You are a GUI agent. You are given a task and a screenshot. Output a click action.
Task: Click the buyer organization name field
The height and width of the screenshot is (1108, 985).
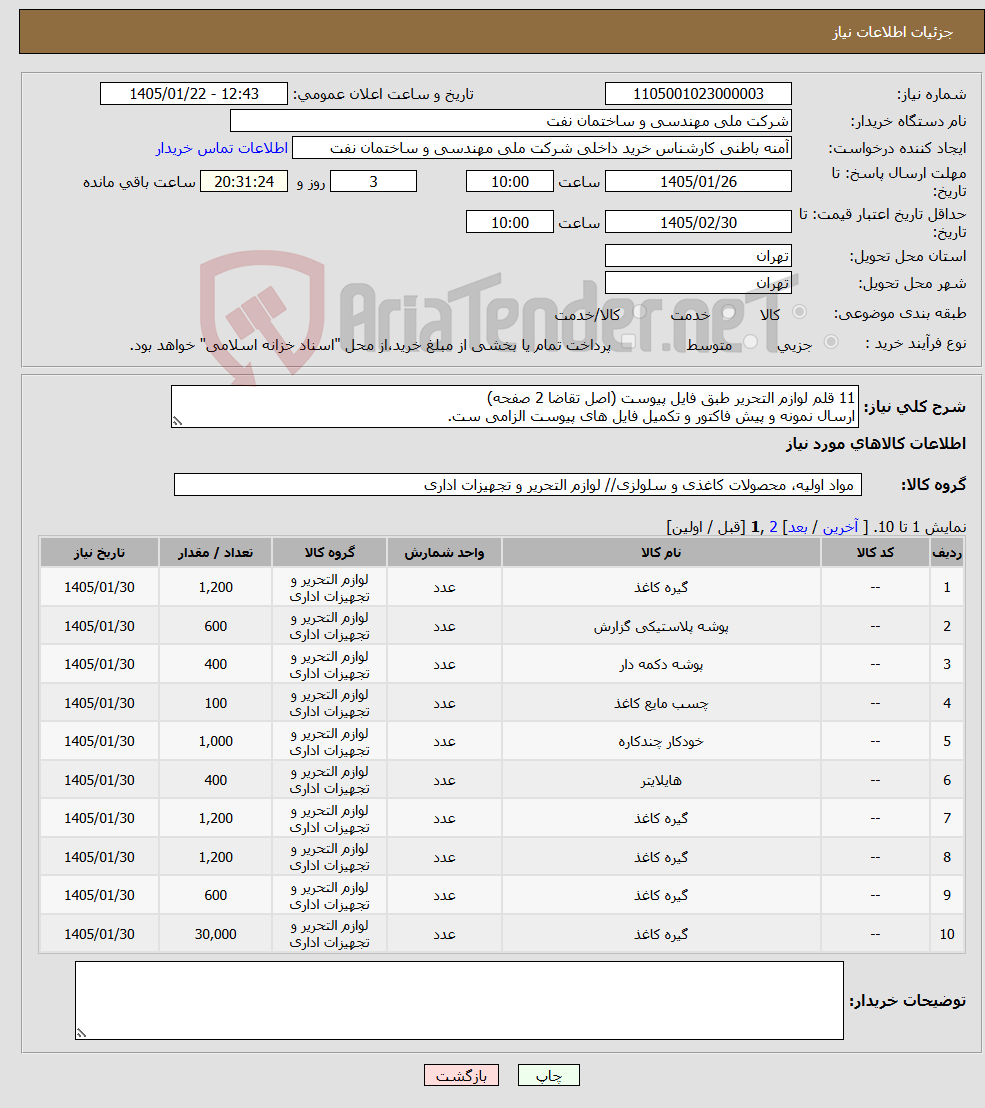[510, 121]
